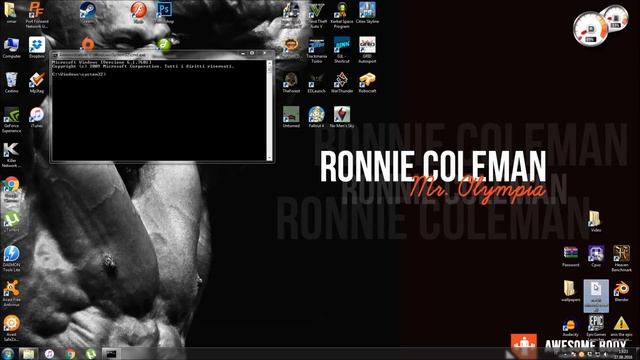Open the Port Forward Network Utilities shortcut
This screenshot has height=360, width=640.
click(36, 14)
